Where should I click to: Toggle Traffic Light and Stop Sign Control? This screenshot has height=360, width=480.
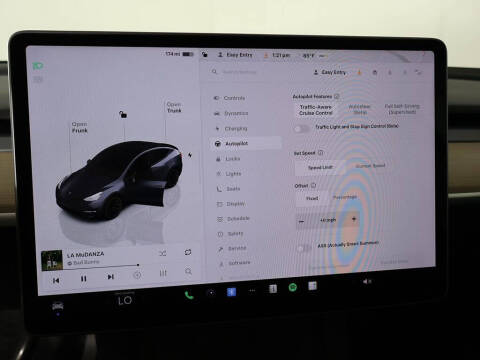pyautogui.click(x=302, y=129)
